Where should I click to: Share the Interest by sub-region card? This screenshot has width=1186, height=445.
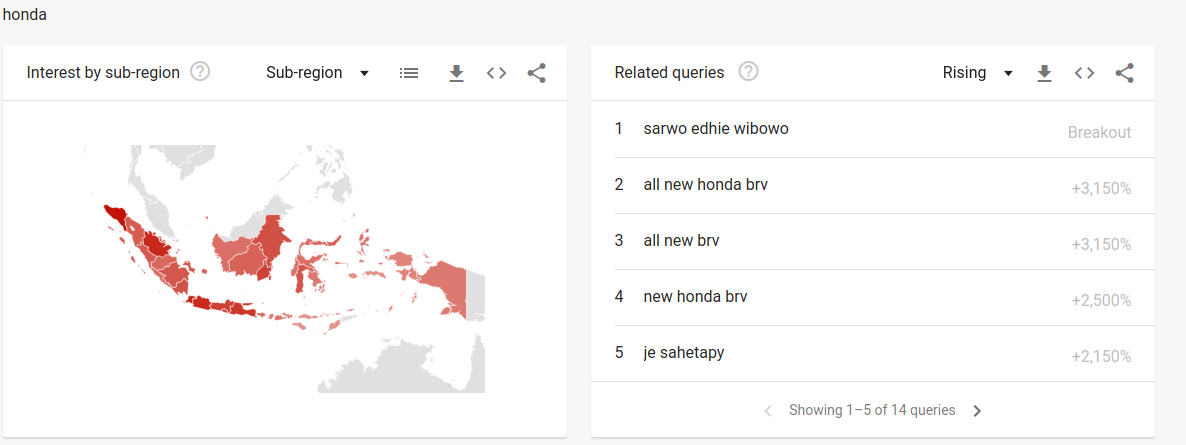coord(537,73)
